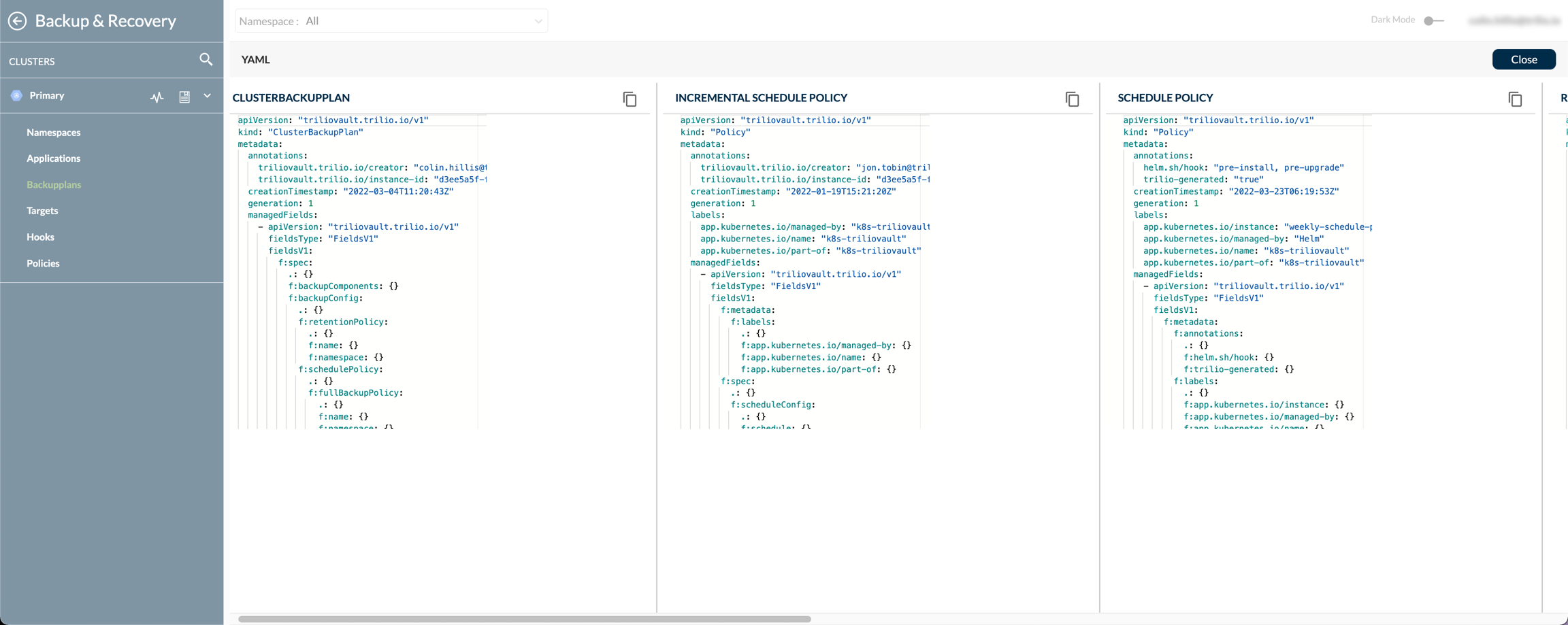1568x625 pixels.
Task: Toggle Dark Mode switch
Action: (x=1433, y=20)
